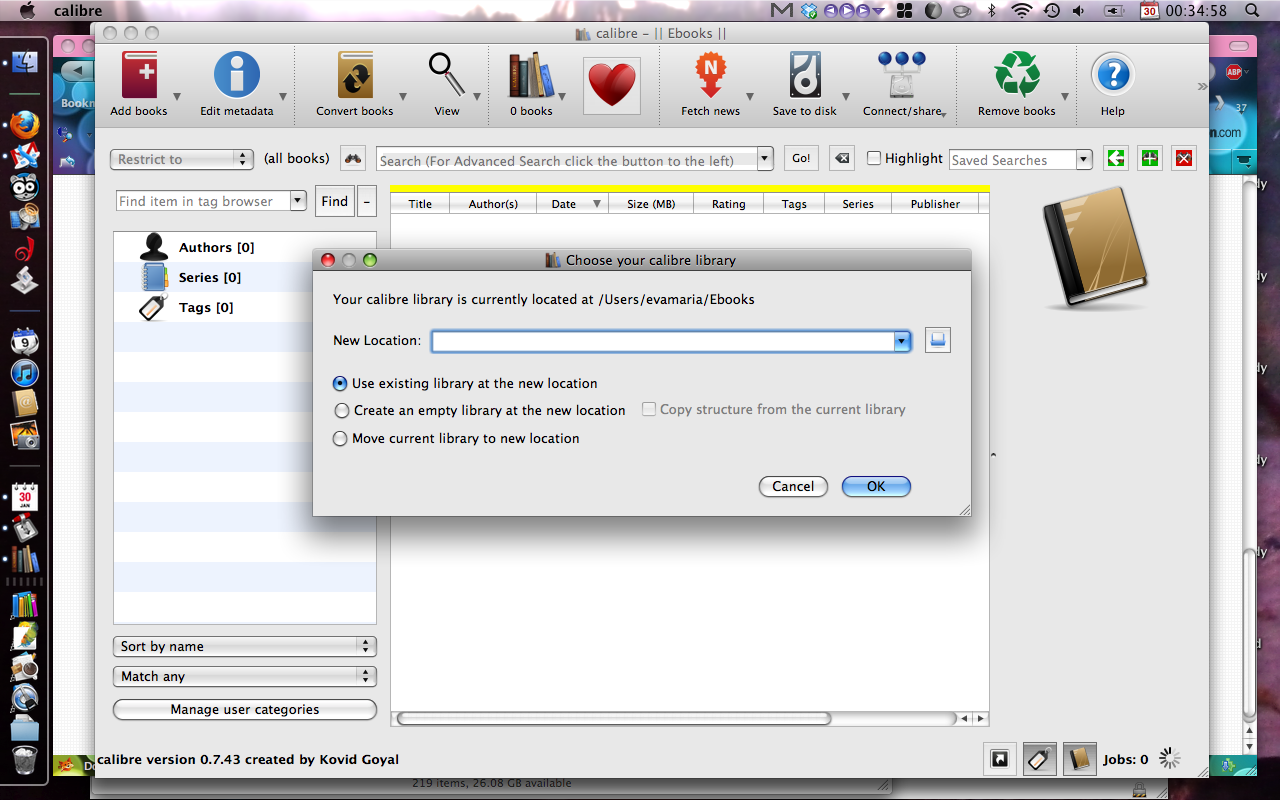Expand the Edit metadata dropdown arrow
The width and height of the screenshot is (1280, 800).
283,97
